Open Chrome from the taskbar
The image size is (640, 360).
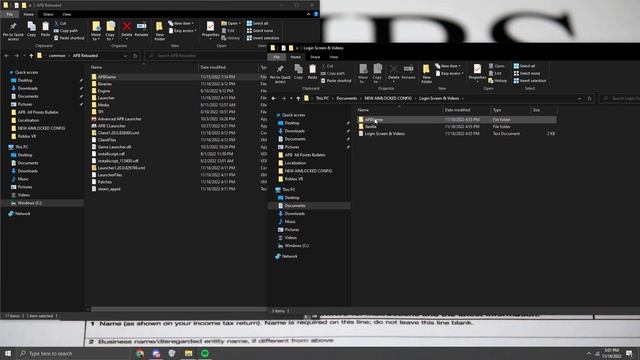(x=140, y=353)
